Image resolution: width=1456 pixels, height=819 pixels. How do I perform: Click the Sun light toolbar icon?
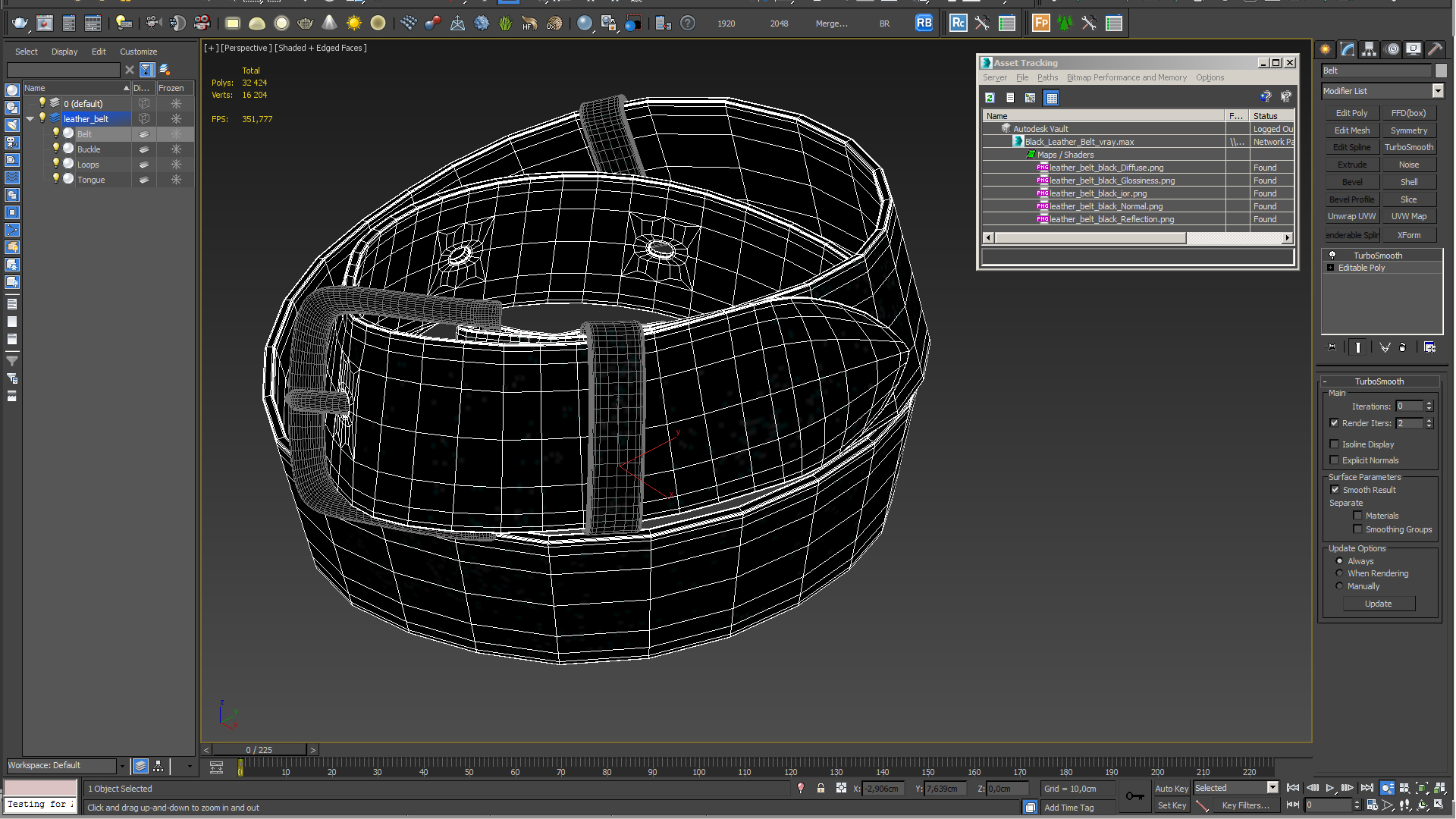(353, 24)
